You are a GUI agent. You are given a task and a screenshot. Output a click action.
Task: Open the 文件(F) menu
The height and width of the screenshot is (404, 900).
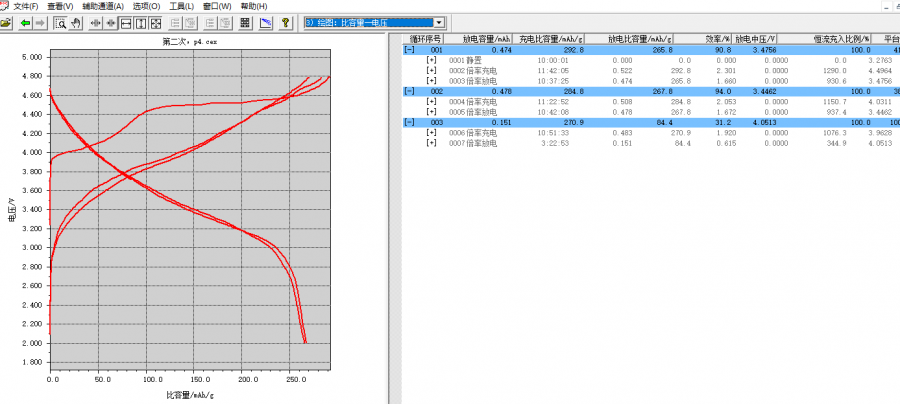click(25, 6)
